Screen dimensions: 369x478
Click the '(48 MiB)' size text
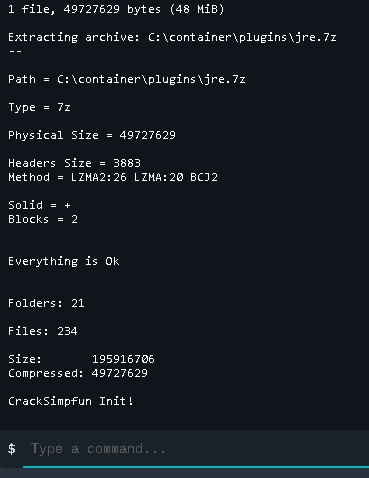point(197,9)
